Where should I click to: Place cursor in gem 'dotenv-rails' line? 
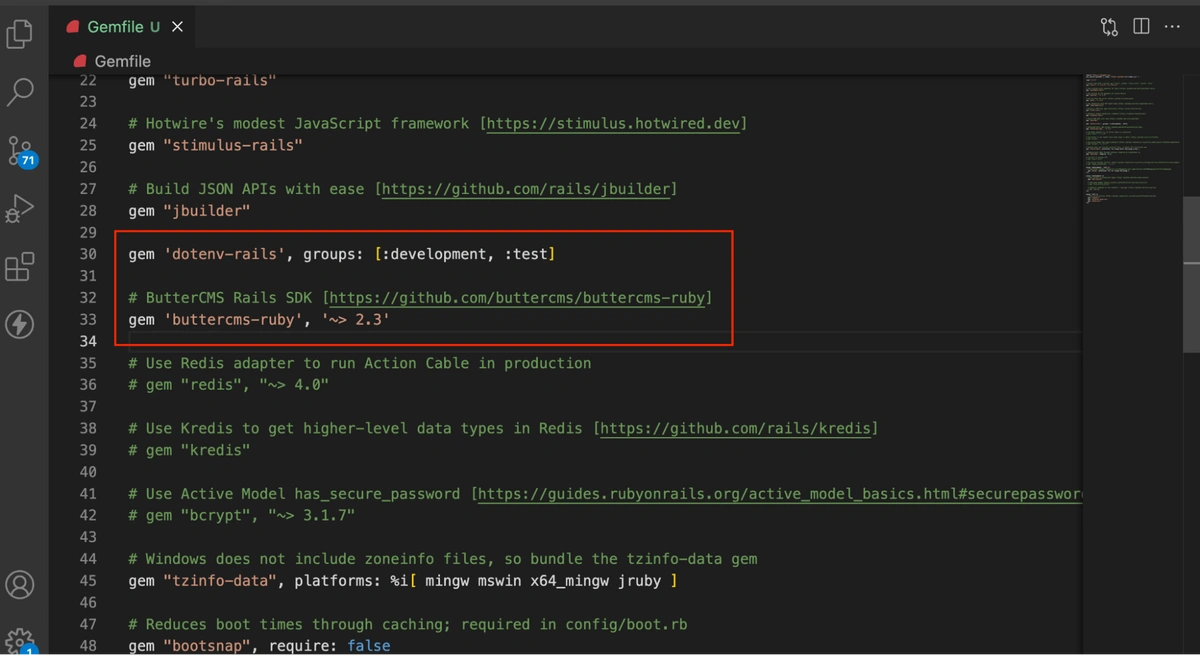(341, 254)
